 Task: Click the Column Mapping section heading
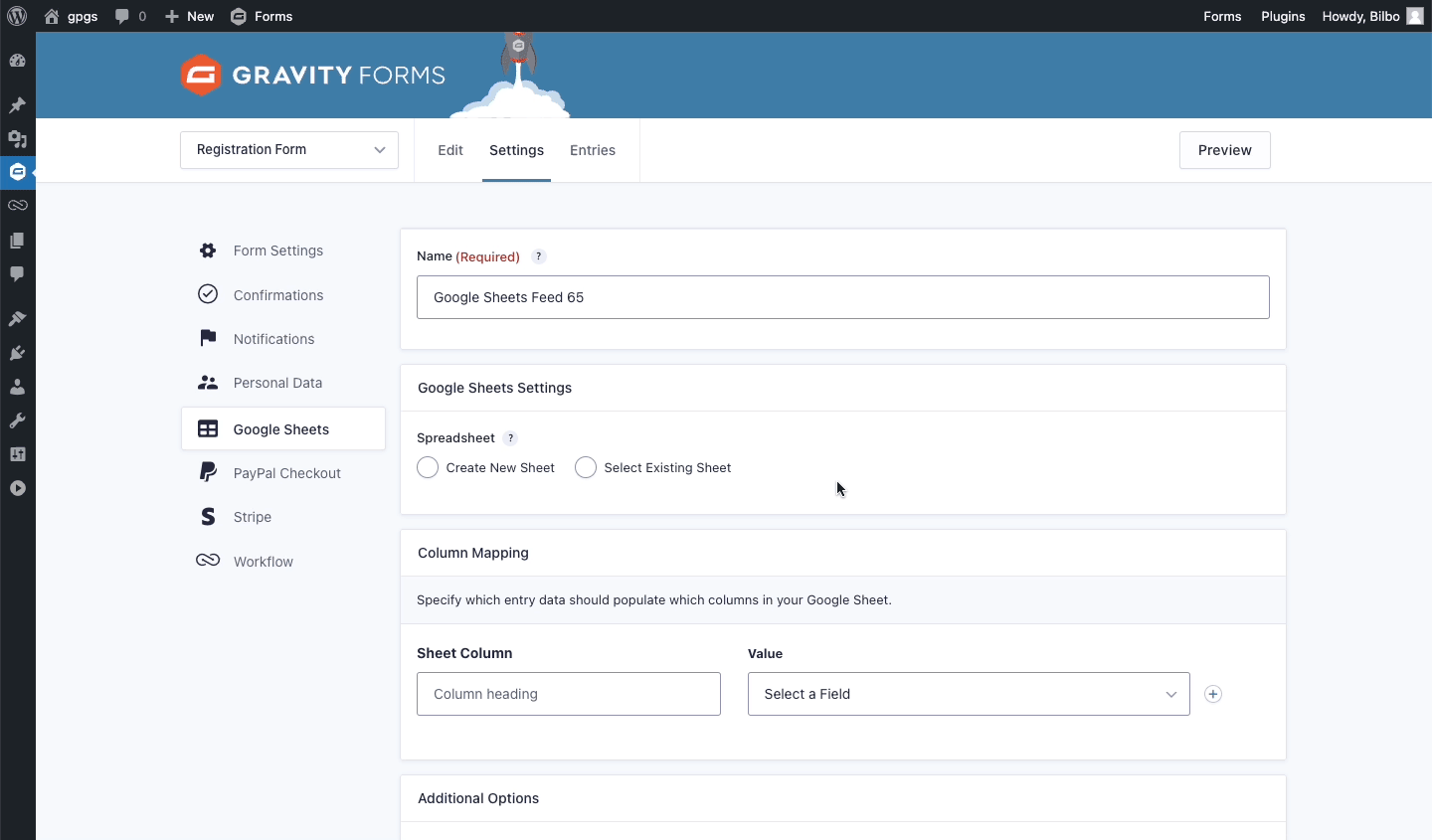click(473, 553)
